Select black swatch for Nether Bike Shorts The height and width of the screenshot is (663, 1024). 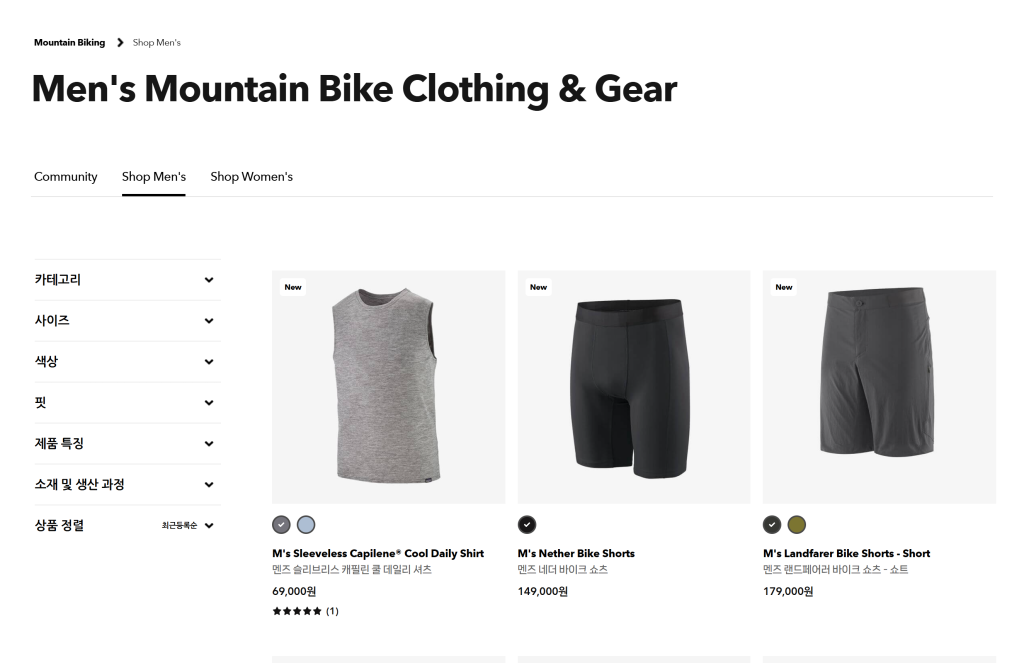coord(527,525)
